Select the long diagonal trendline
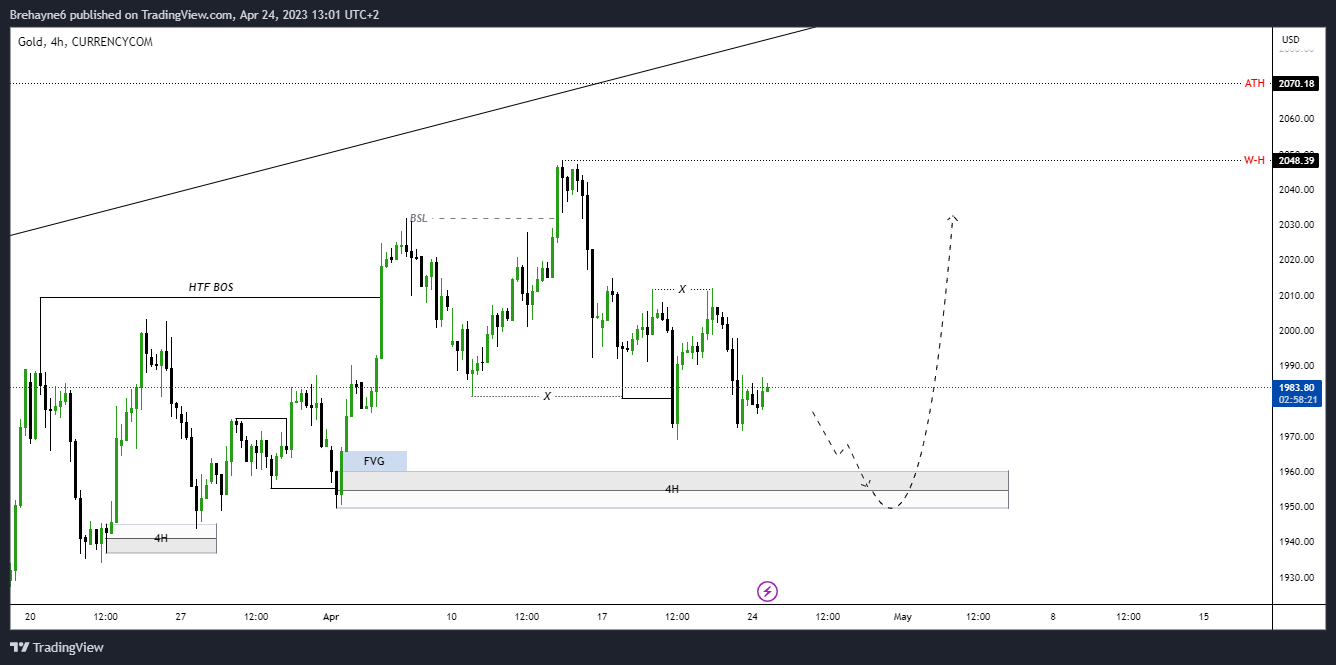 click(413, 131)
